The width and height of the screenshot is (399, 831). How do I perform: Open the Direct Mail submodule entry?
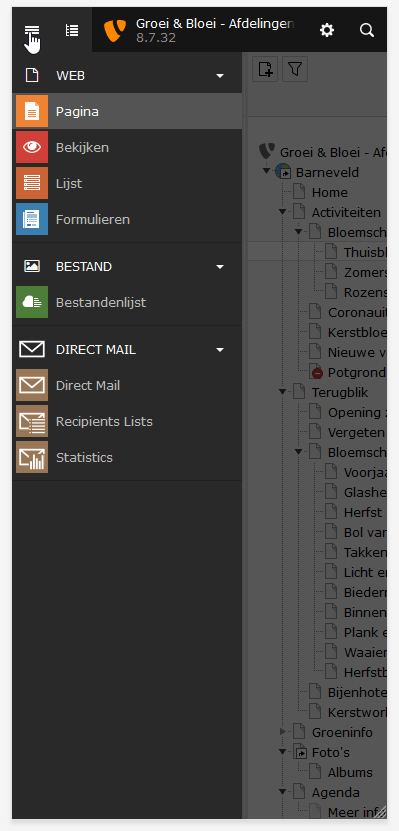click(x=127, y=385)
